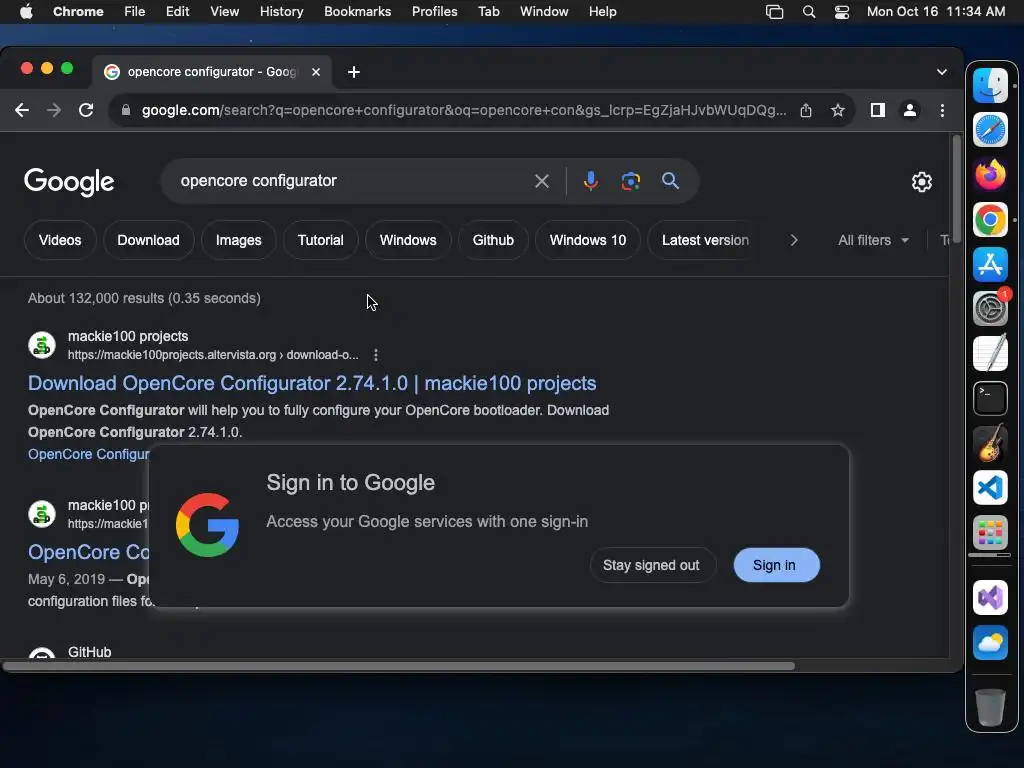
Task: Click Stay signed out button
Action: point(651,565)
